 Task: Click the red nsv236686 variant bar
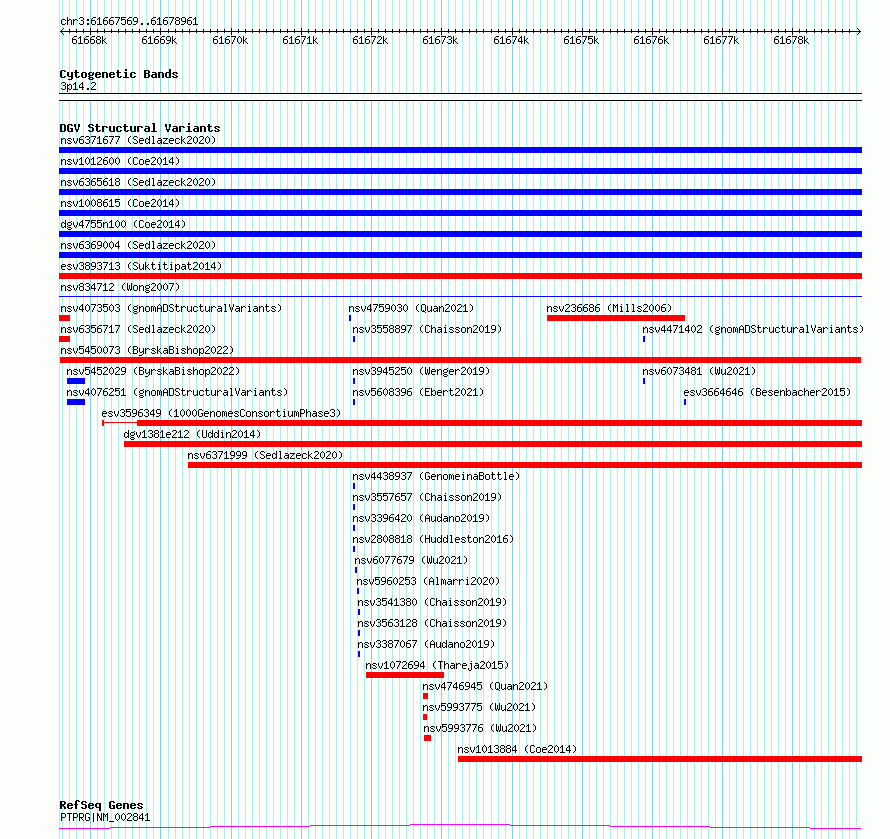[616, 318]
